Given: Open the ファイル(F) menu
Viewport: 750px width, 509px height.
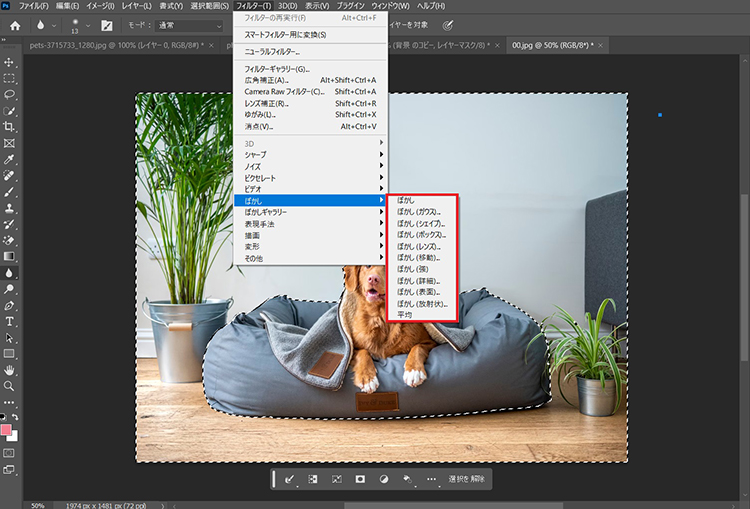Looking at the screenshot, I should [x=33, y=6].
